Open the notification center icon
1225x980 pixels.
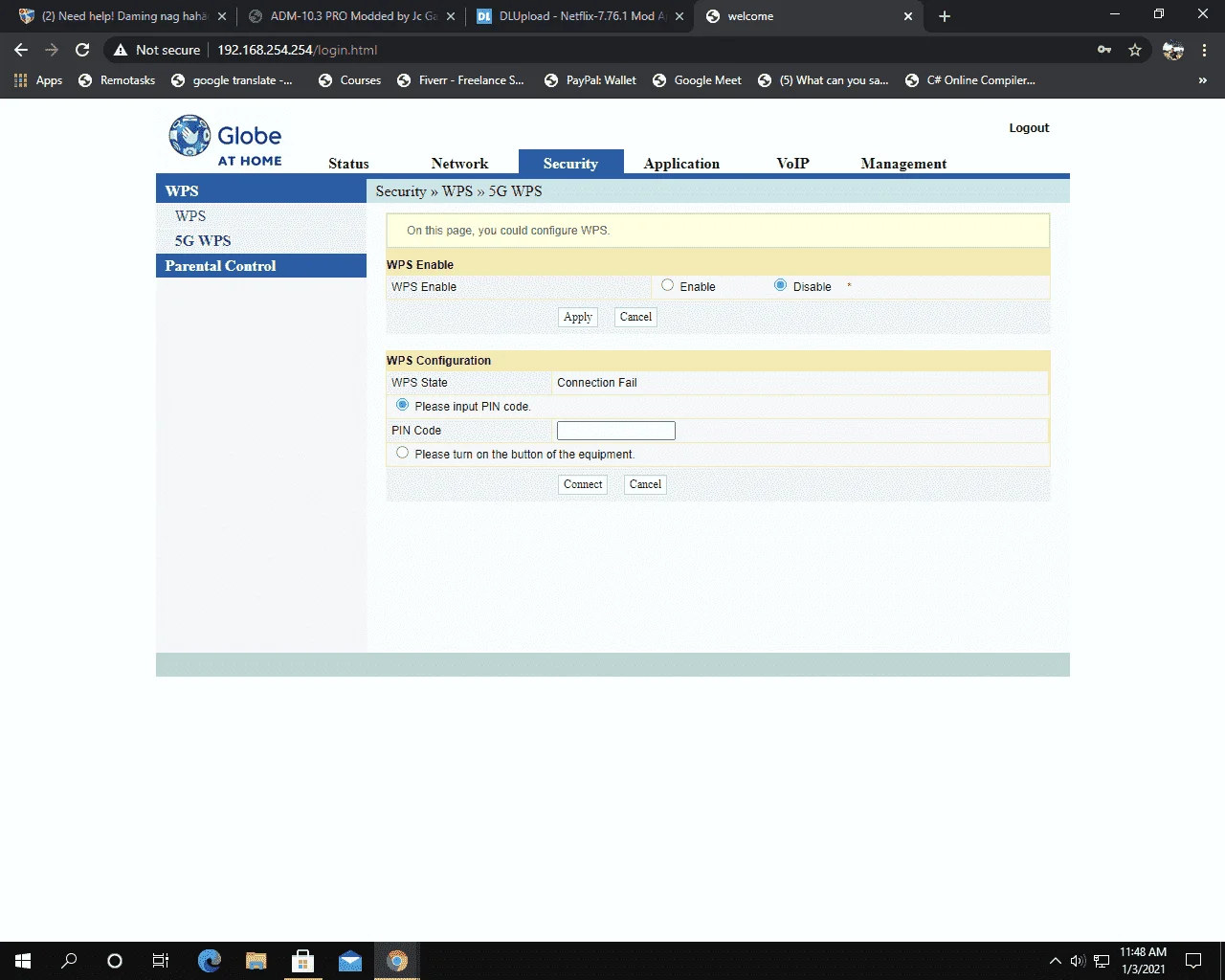[1193, 961]
